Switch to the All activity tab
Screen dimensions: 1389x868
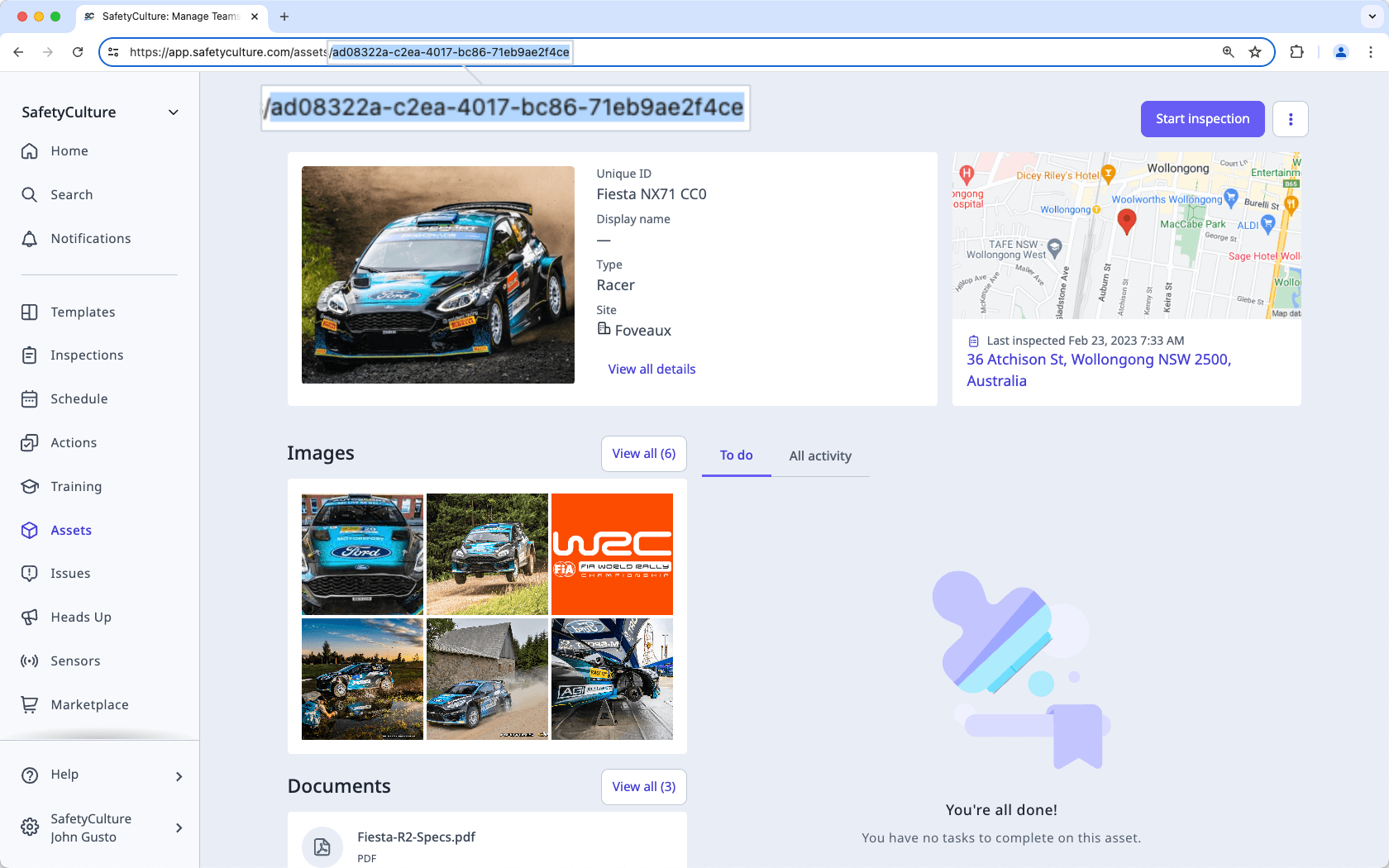coord(820,455)
